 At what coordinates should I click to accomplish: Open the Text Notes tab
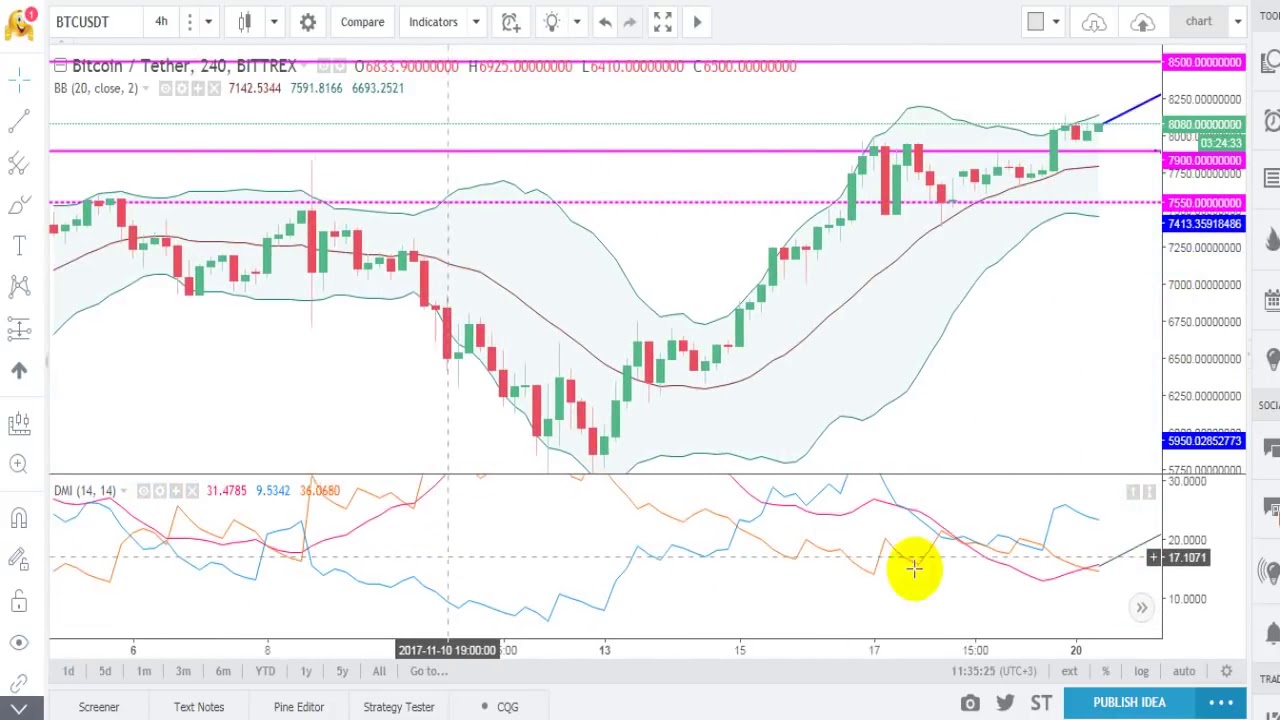point(199,707)
